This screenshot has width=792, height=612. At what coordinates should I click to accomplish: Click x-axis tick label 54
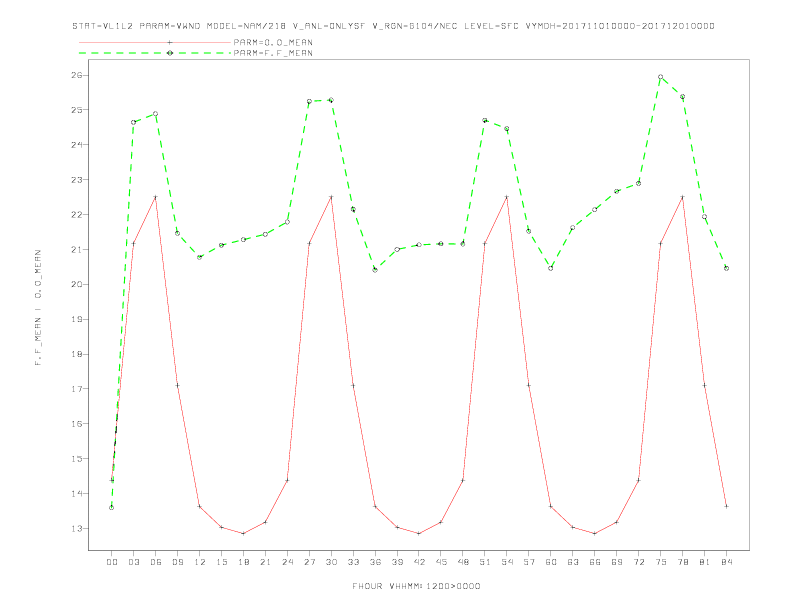coord(507,562)
